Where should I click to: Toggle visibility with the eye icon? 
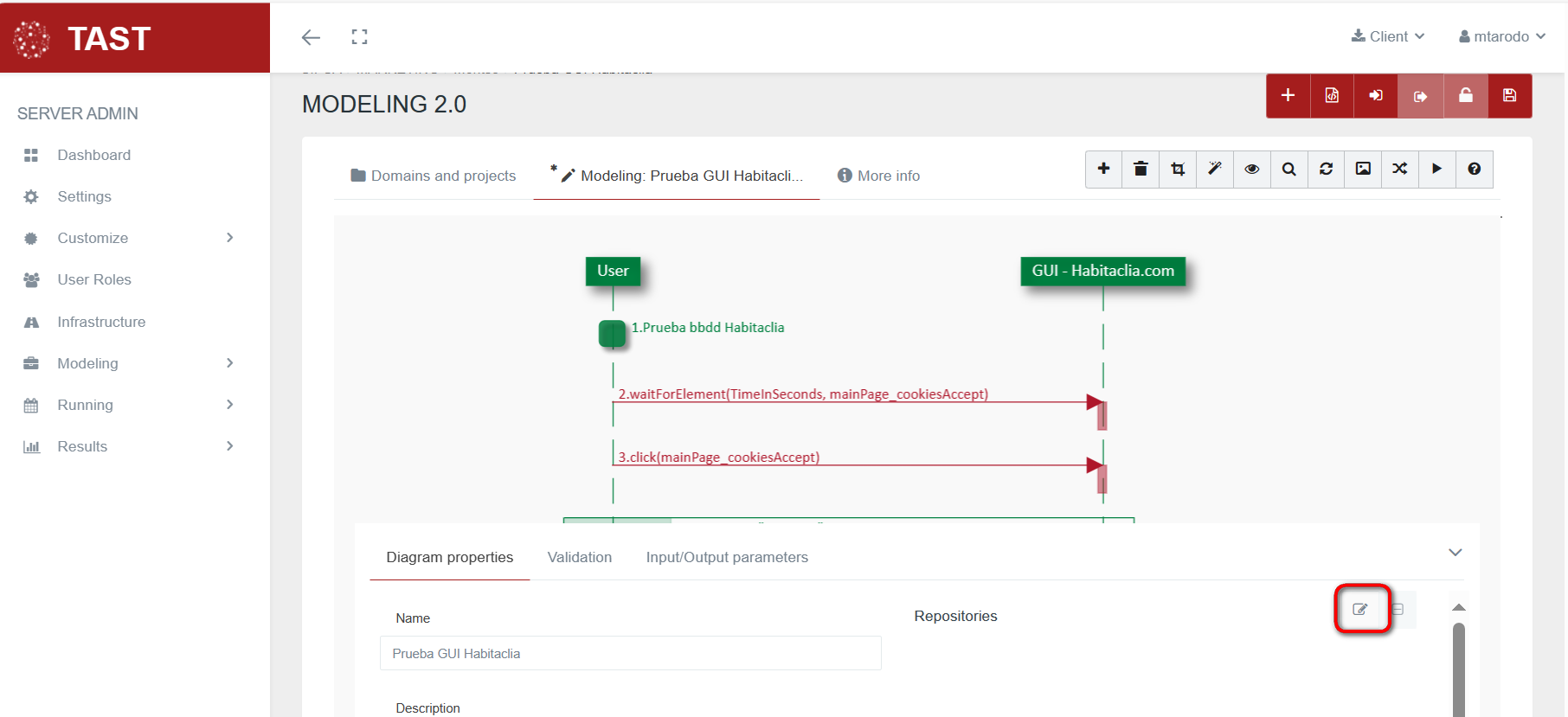[1251, 170]
